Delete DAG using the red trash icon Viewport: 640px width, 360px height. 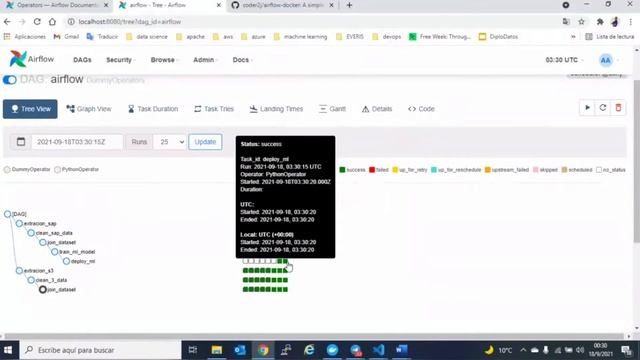point(618,108)
